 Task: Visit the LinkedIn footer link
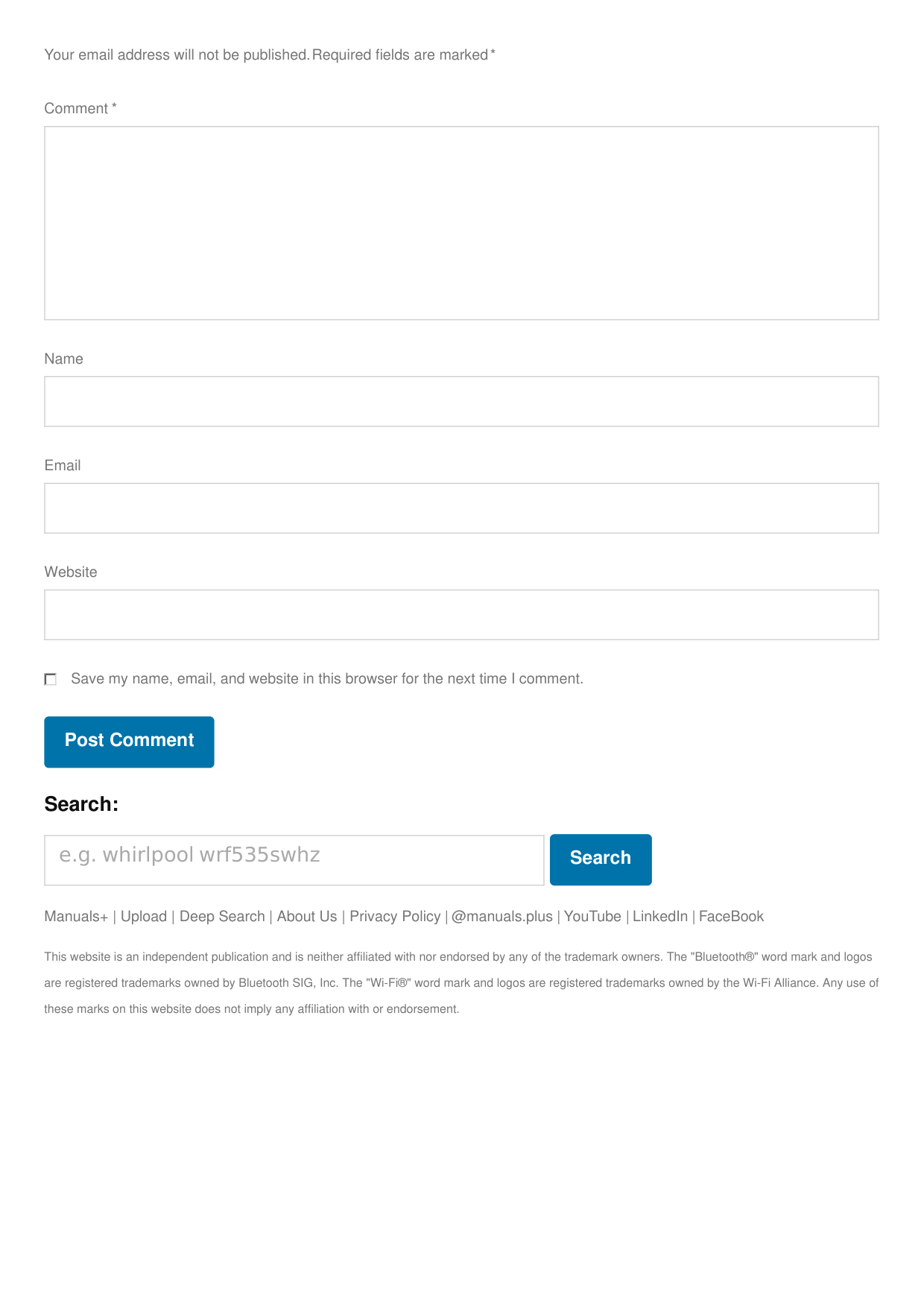click(x=660, y=917)
